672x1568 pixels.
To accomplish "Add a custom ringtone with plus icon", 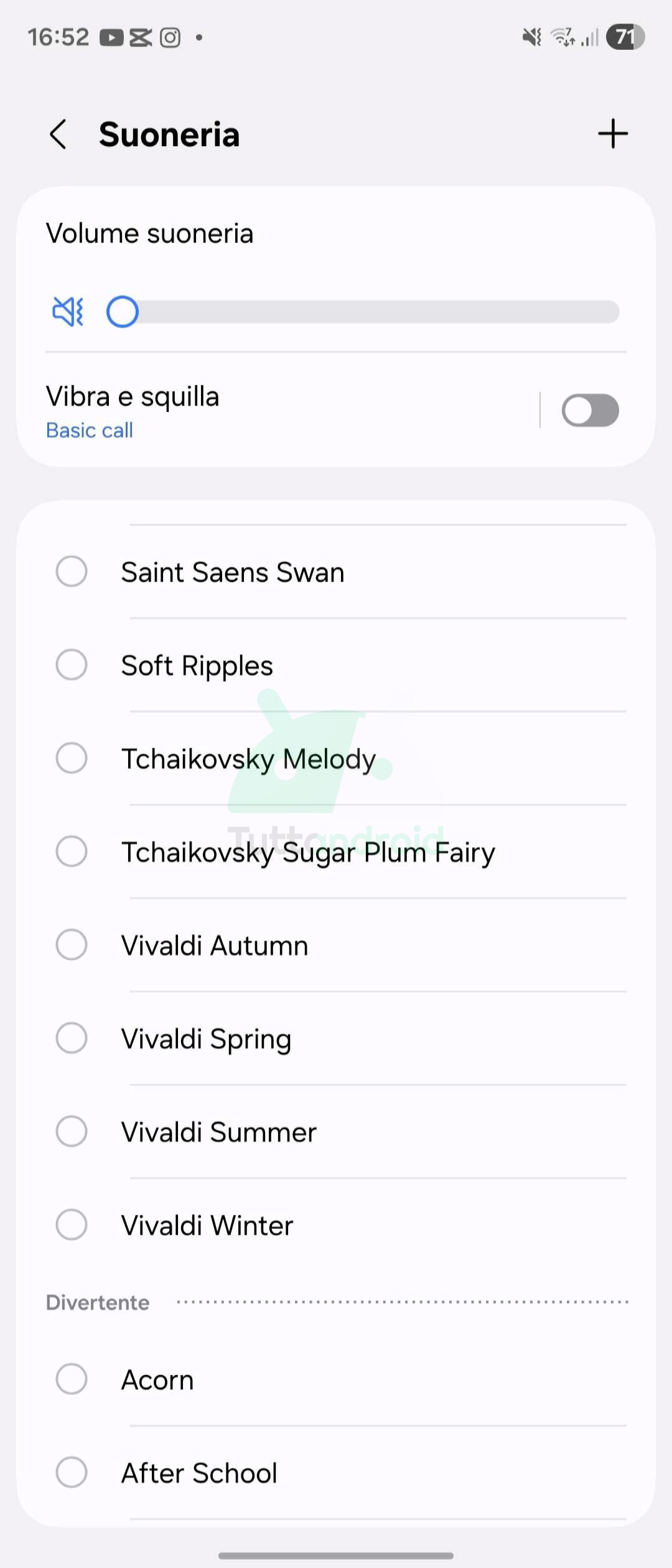I will 613,134.
